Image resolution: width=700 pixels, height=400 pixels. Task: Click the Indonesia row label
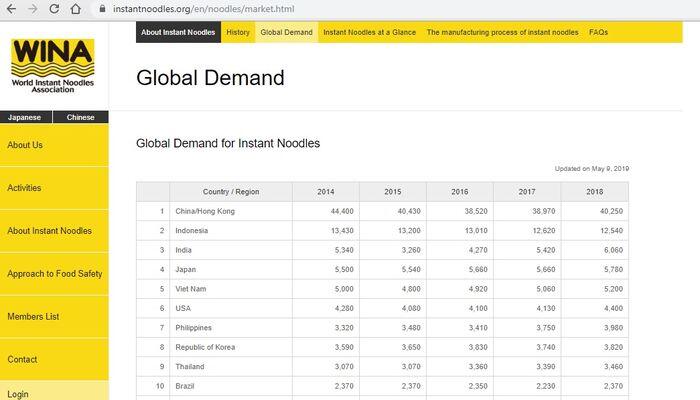tap(192, 231)
